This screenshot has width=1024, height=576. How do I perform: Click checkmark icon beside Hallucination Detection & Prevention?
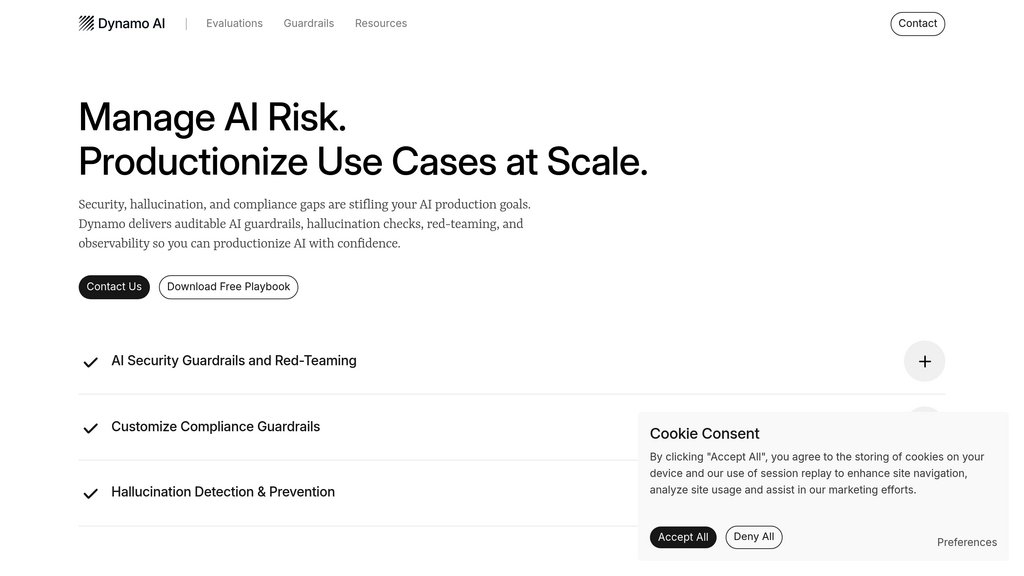90,493
